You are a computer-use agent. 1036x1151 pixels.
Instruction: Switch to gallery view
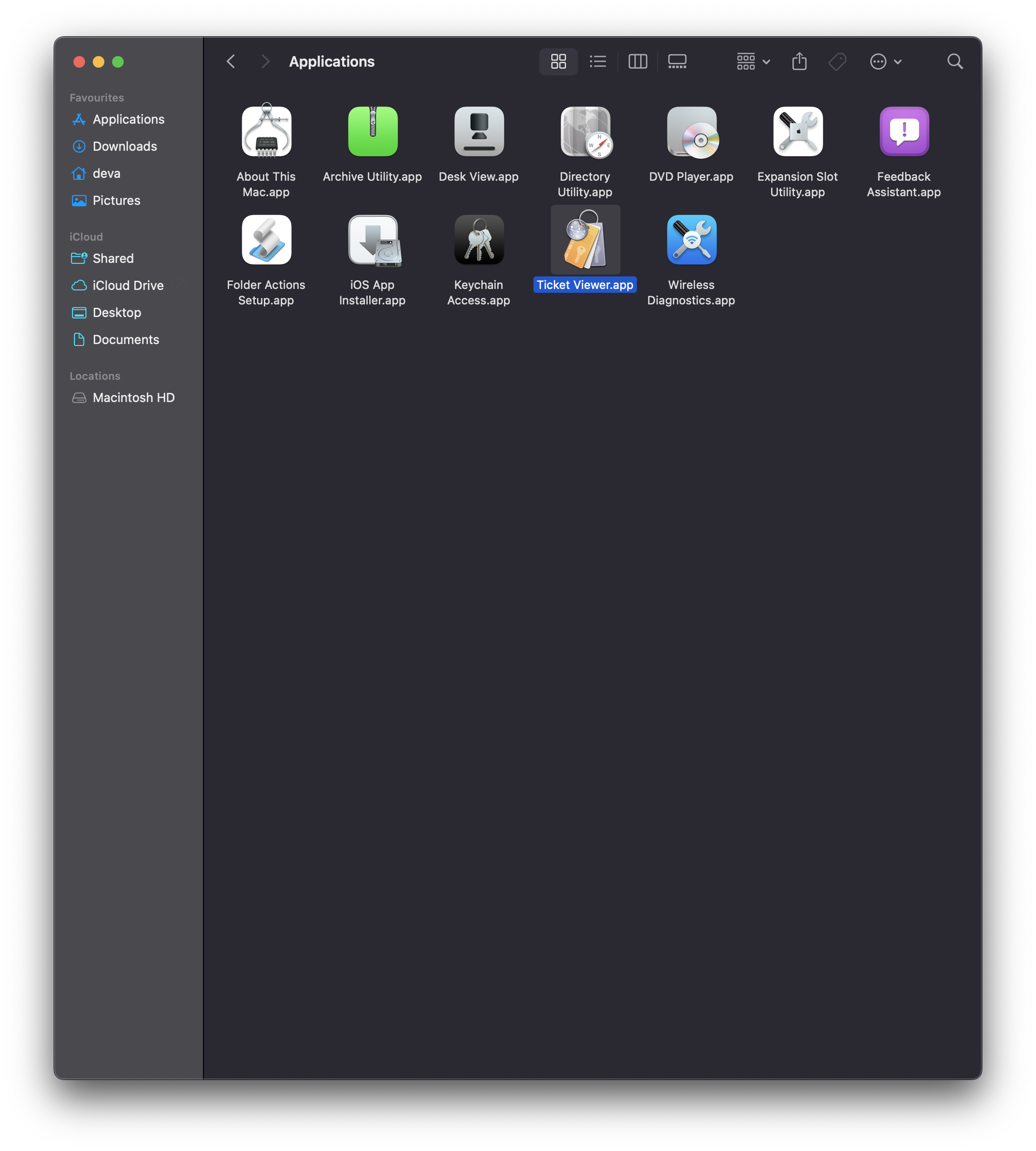[x=677, y=61]
